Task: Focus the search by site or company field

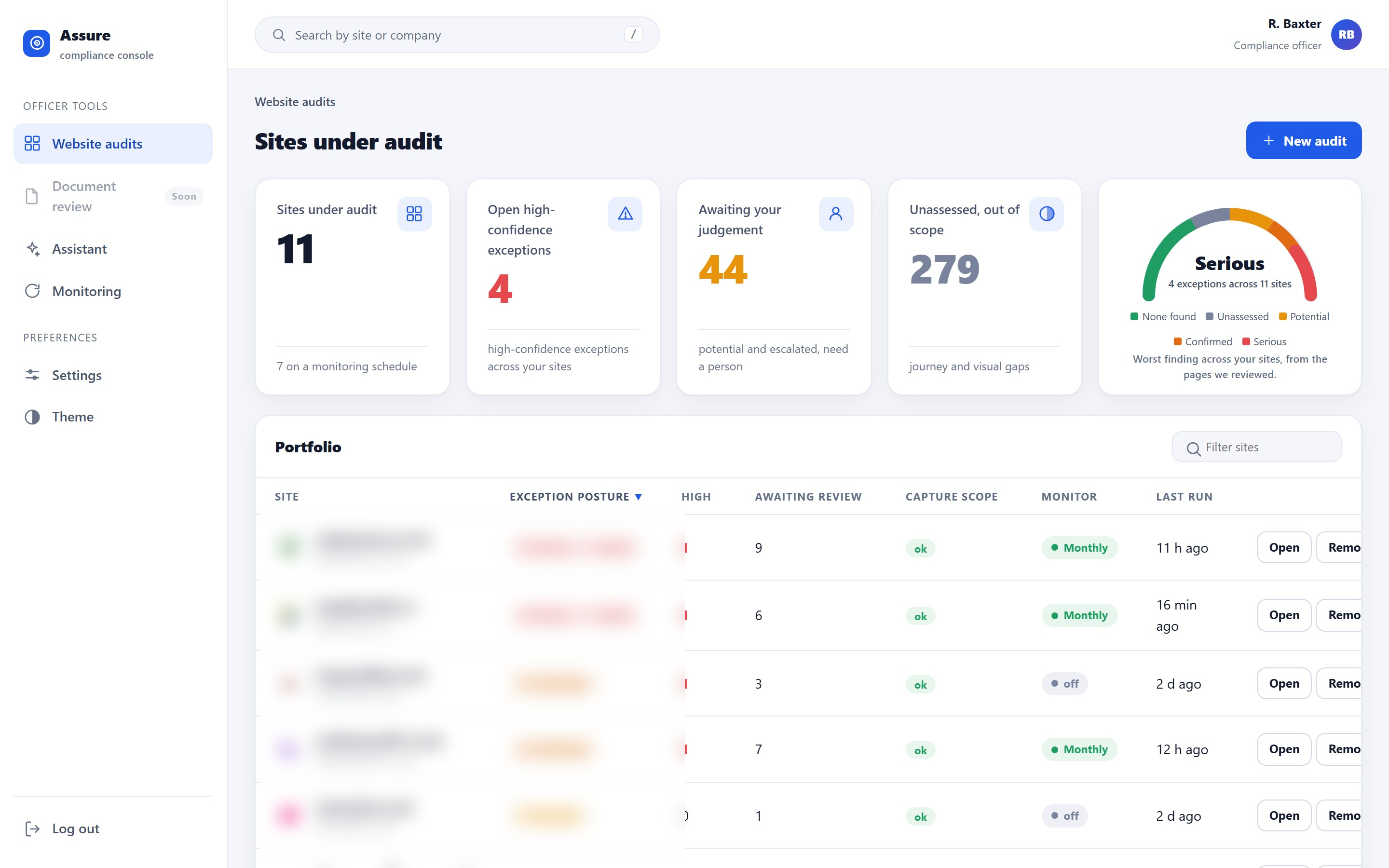Action: (457, 35)
